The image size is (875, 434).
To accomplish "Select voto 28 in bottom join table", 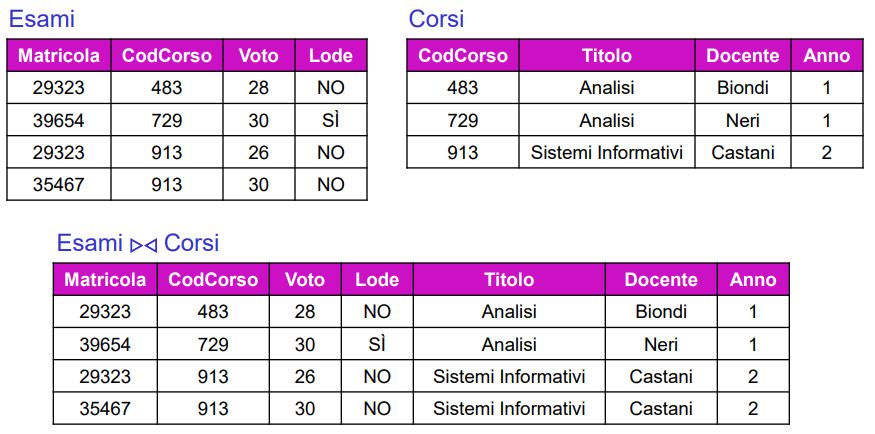I will pyautogui.click(x=305, y=312).
